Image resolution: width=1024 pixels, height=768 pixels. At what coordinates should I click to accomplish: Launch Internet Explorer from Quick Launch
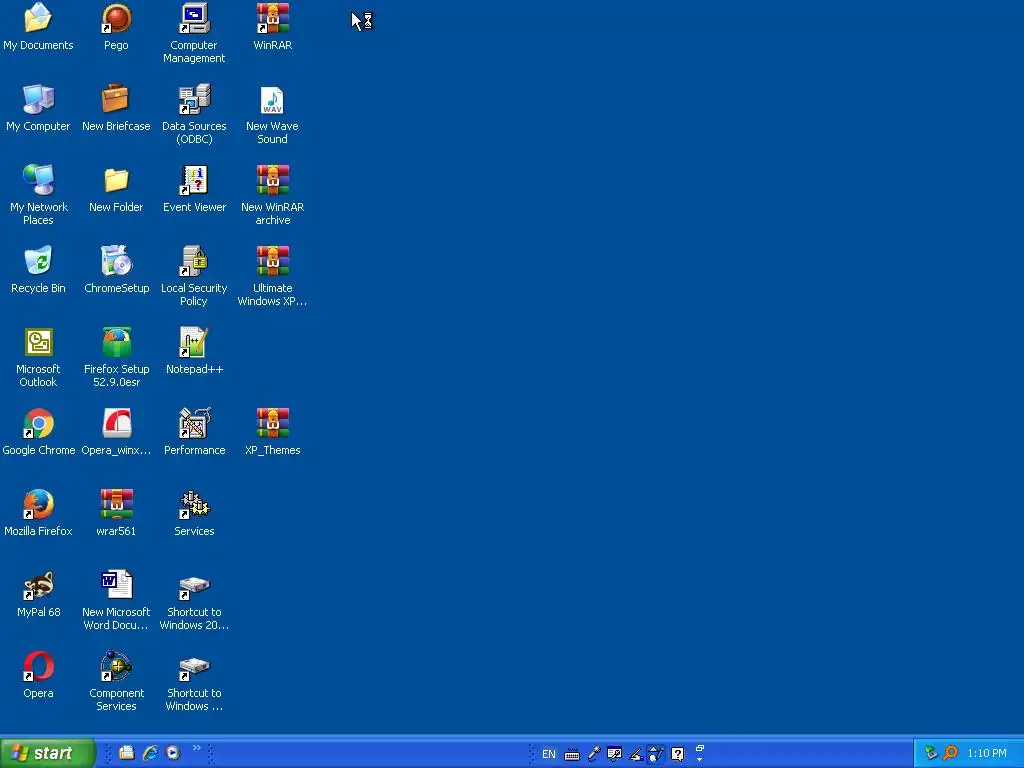tap(150, 753)
